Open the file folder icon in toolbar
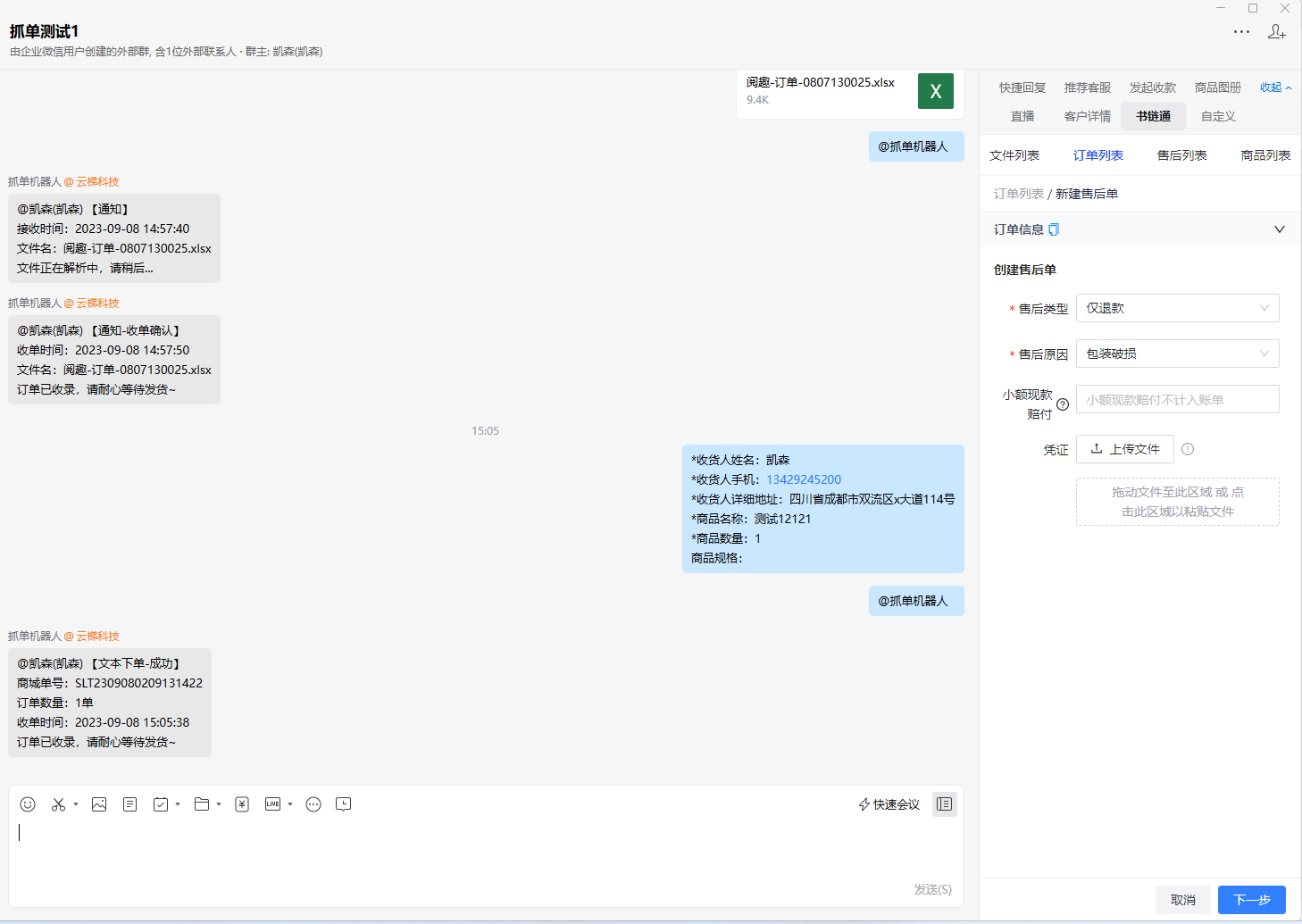The width and height of the screenshot is (1302, 924). [202, 804]
